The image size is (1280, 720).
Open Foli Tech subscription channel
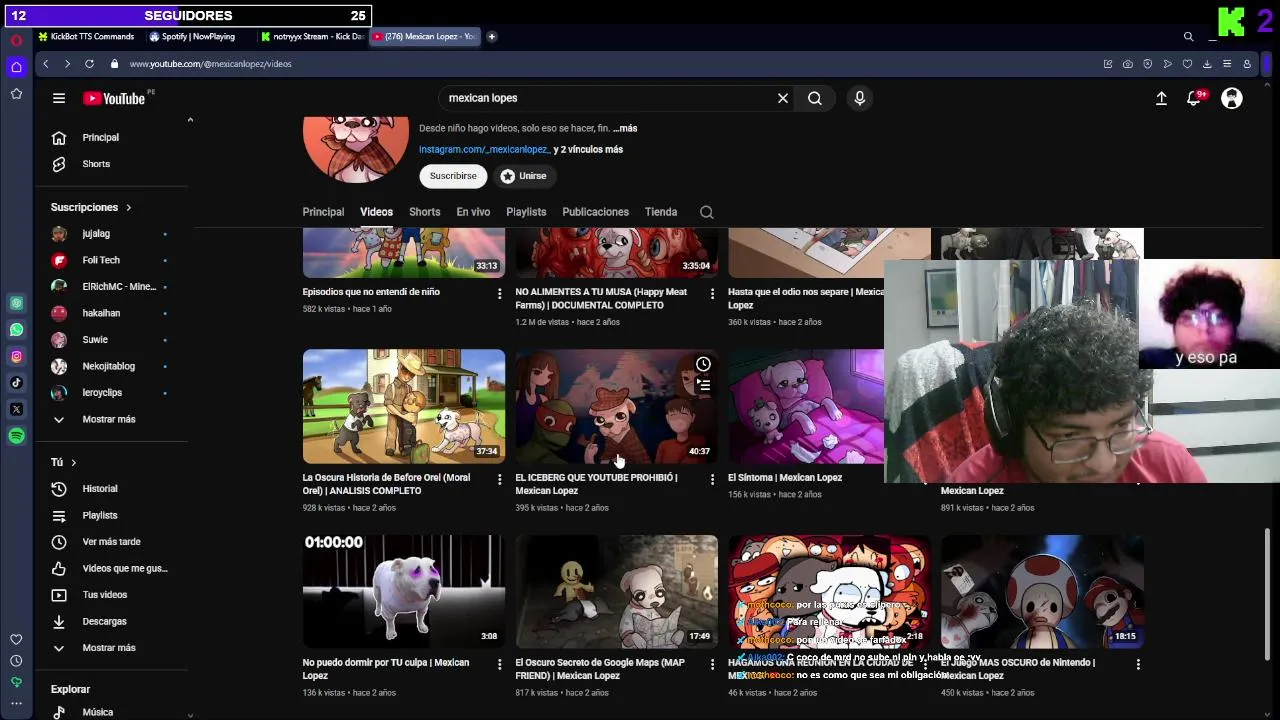(x=101, y=260)
